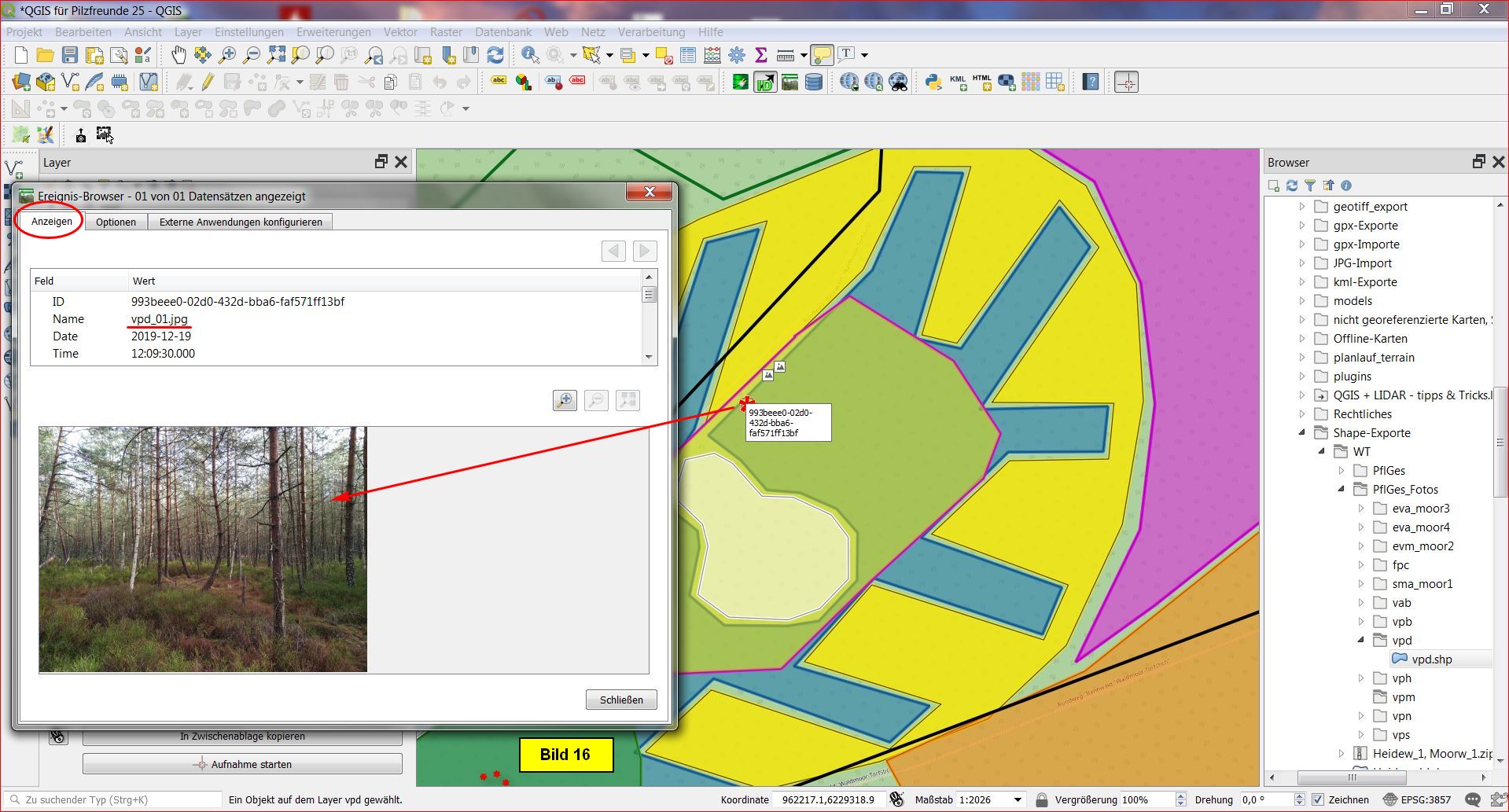Click Save Project floppy disk icon
The image size is (1509, 812).
point(70,54)
